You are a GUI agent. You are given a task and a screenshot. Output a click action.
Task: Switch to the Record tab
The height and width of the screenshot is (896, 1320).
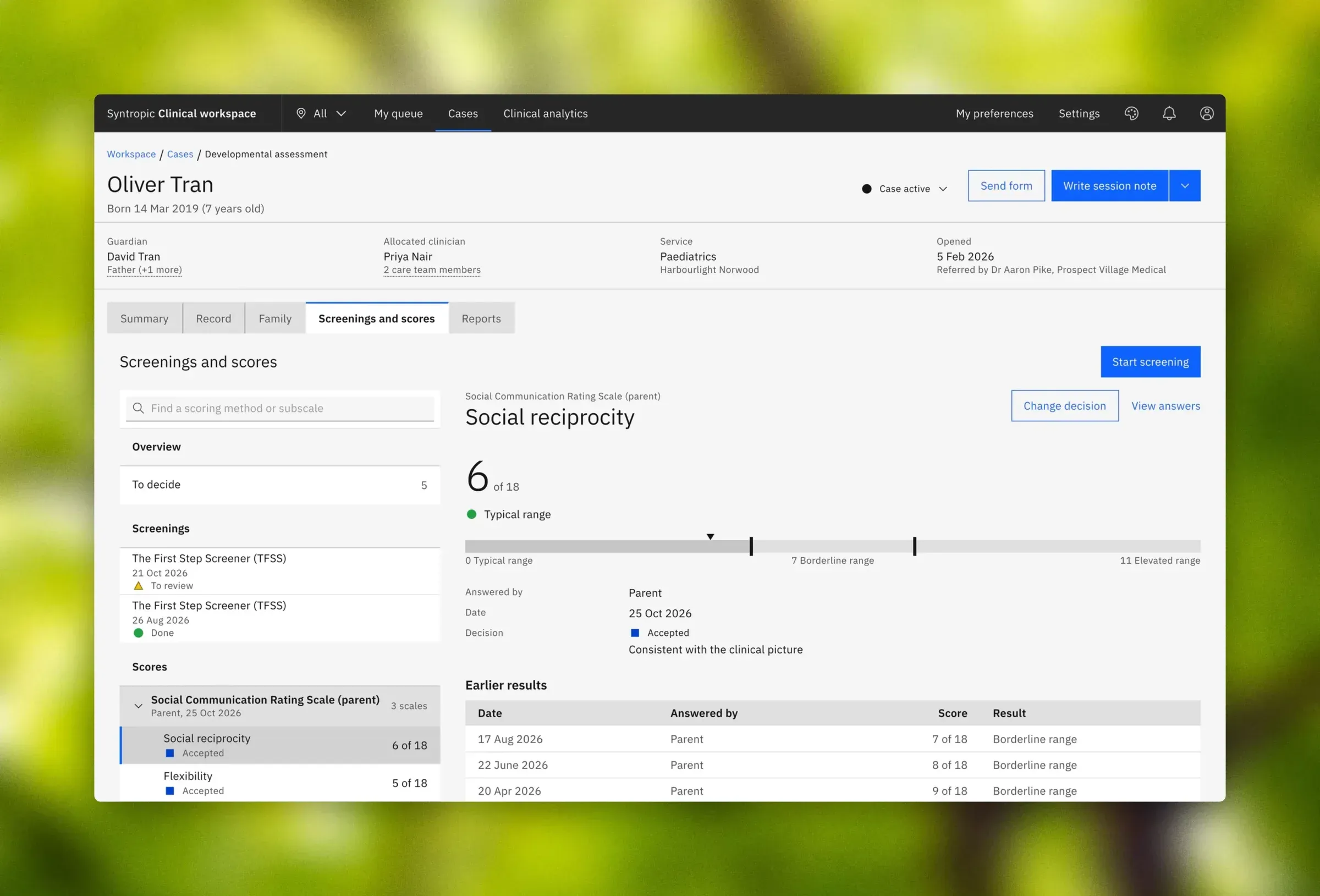point(213,318)
